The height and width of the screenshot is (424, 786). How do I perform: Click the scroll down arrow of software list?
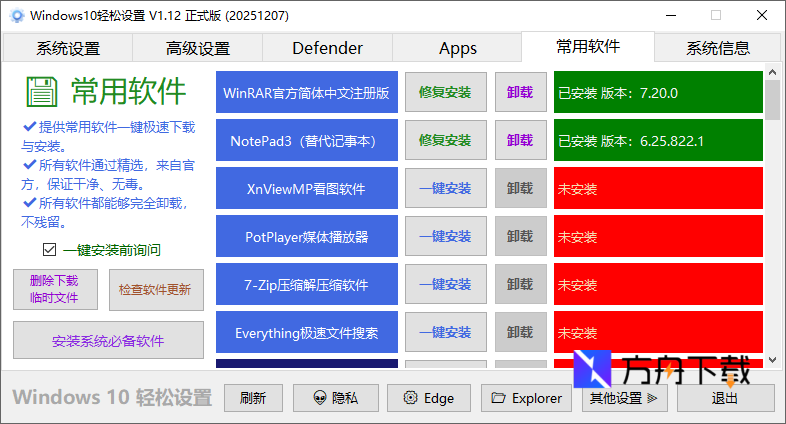point(772,360)
